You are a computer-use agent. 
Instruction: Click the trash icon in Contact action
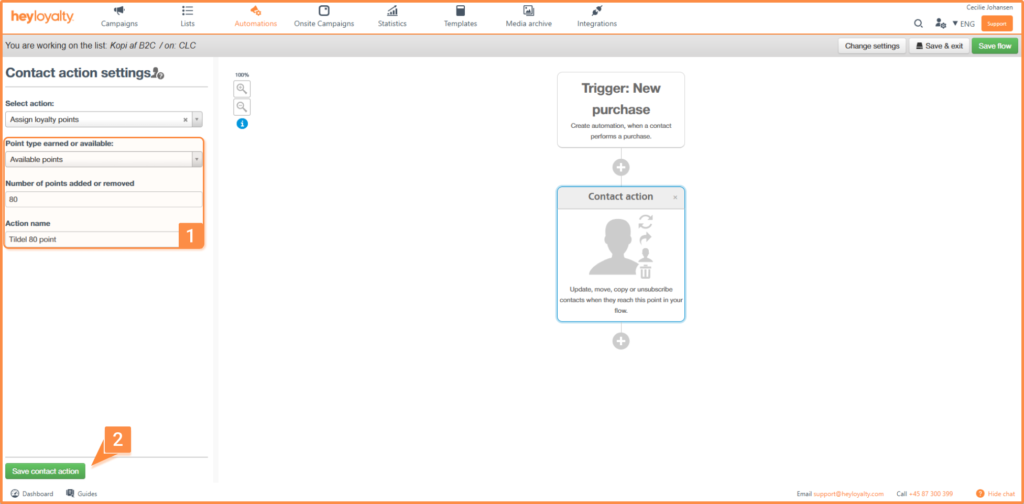(x=645, y=271)
